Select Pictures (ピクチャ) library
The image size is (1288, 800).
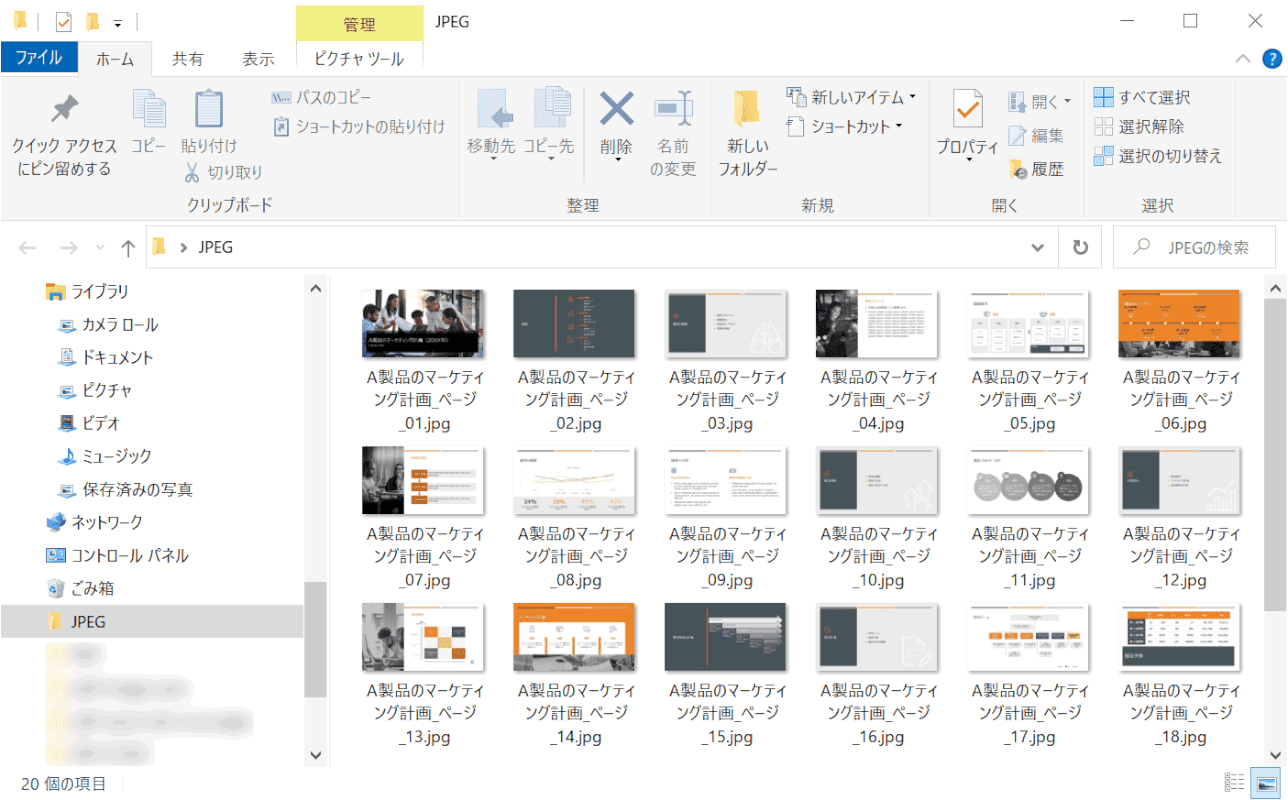click(x=94, y=390)
